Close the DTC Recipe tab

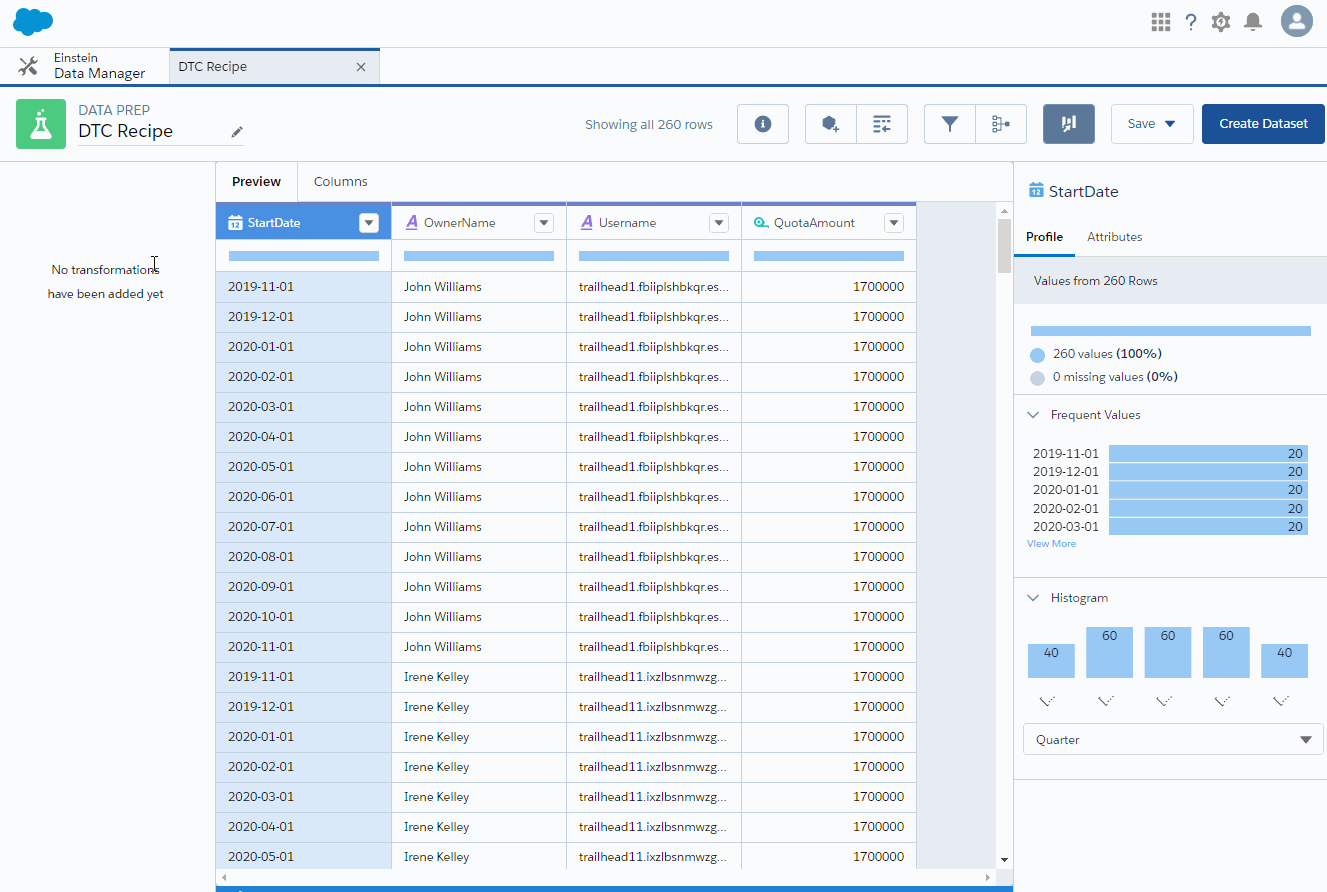pyautogui.click(x=361, y=67)
